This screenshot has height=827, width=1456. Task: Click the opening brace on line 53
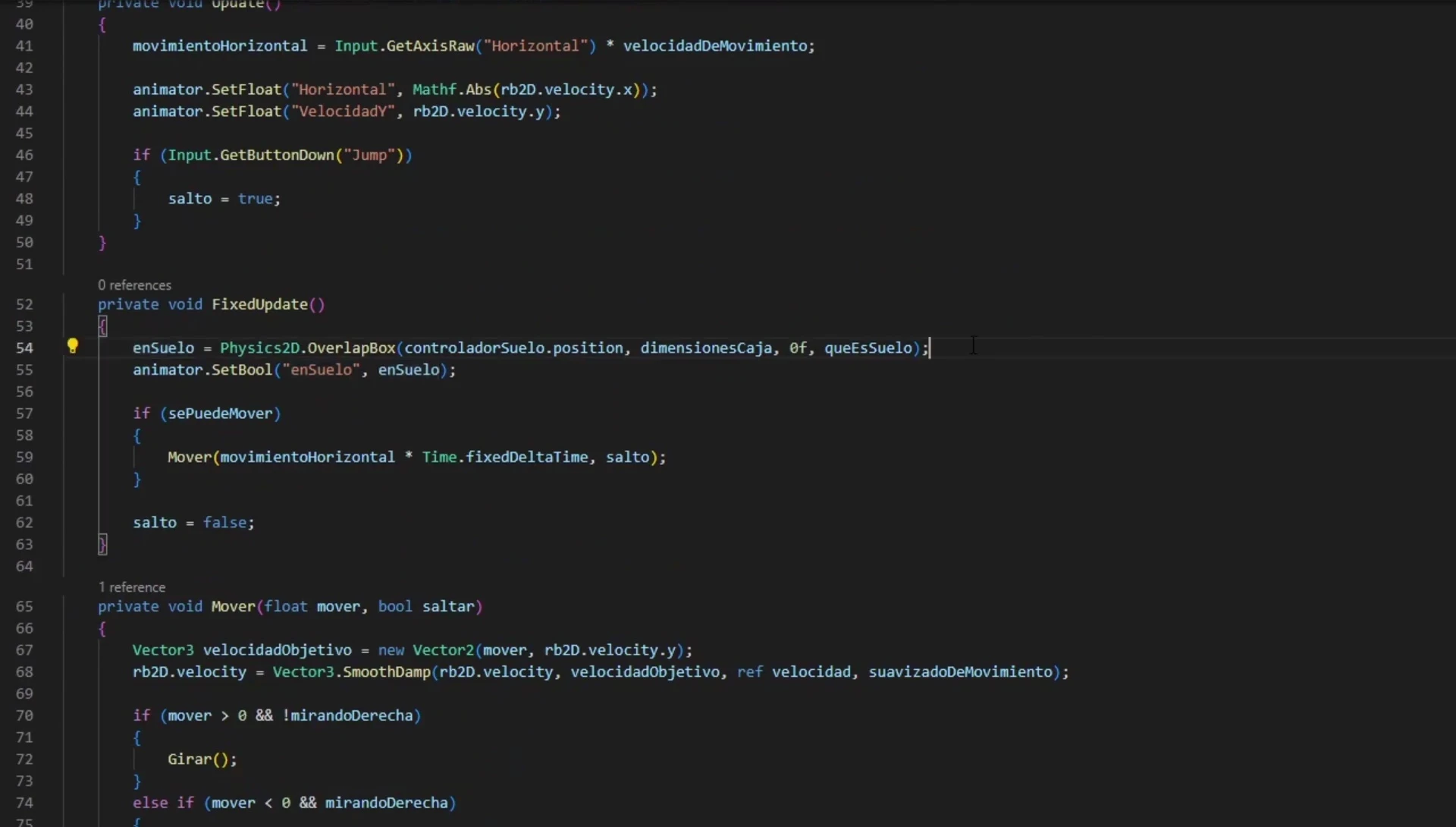pyautogui.click(x=102, y=326)
